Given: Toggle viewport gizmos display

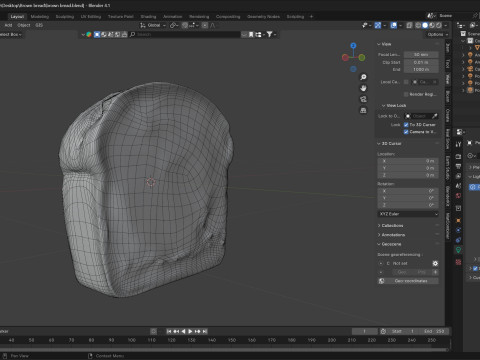Looking at the screenshot, I should [378, 25].
